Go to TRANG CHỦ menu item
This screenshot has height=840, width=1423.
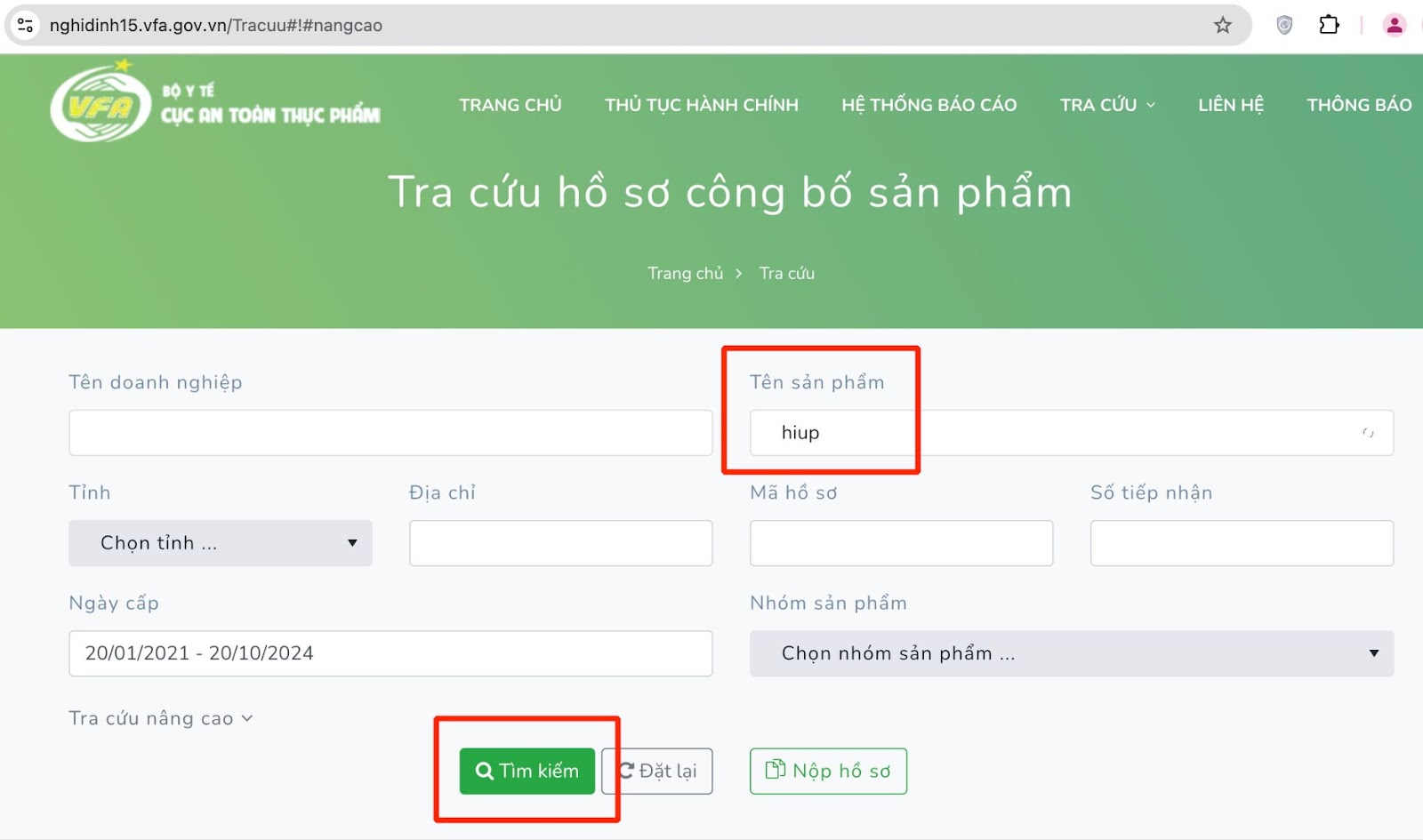(x=511, y=105)
